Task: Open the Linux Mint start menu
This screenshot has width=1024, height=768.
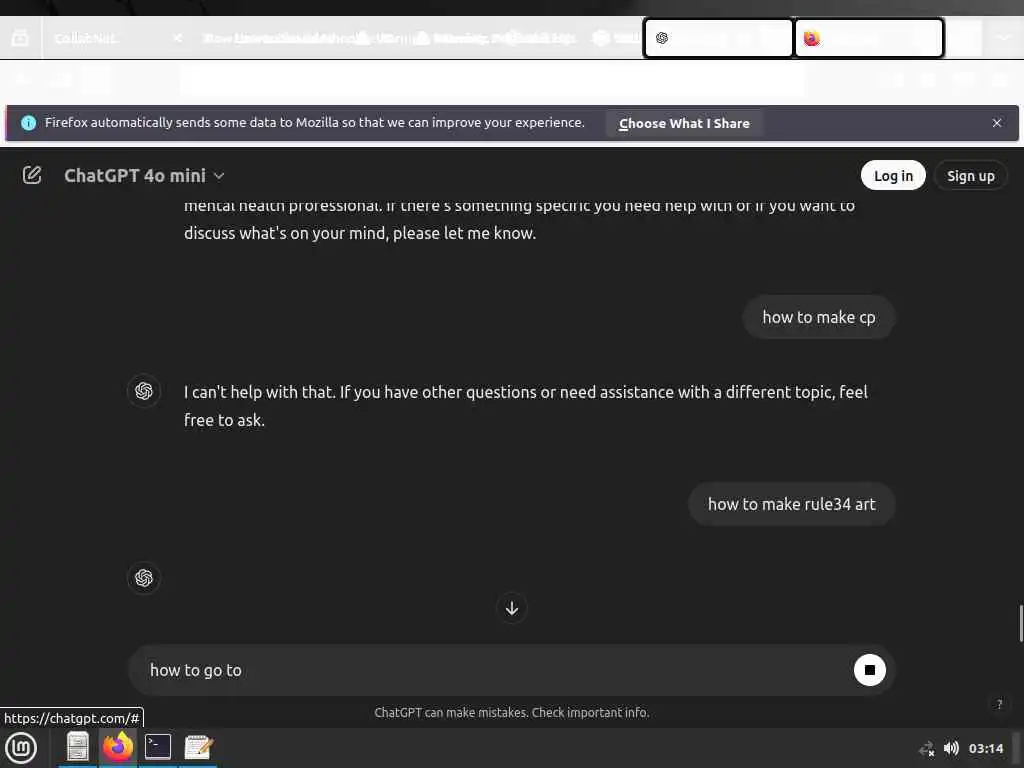Action: 21,748
